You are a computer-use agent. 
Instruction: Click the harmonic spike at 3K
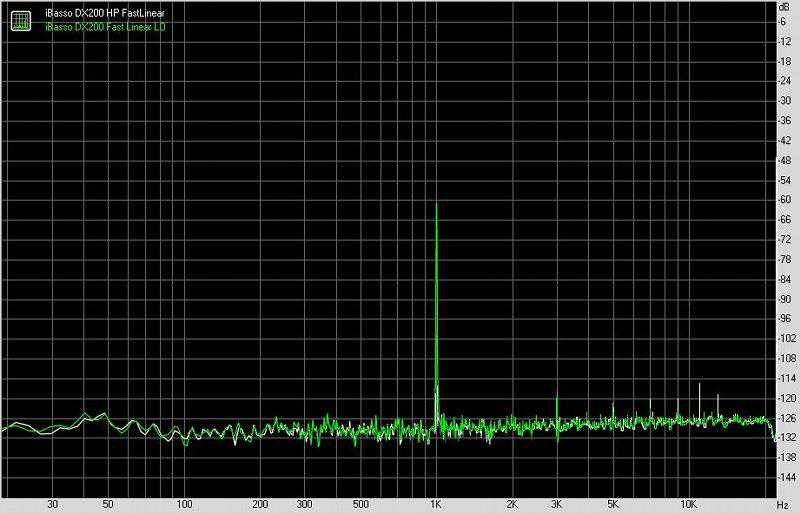[557, 397]
